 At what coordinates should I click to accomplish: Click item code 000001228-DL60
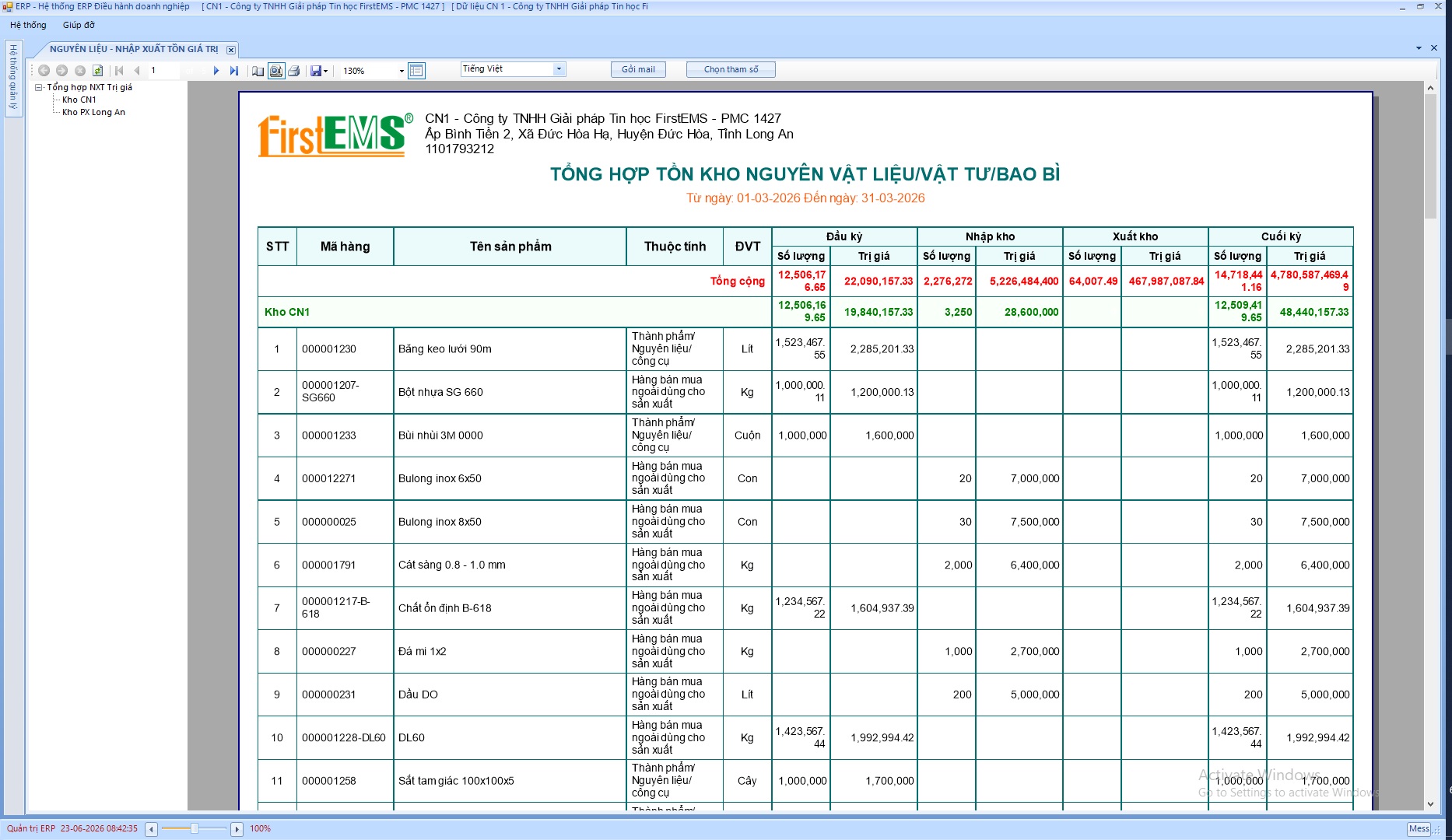click(x=344, y=738)
